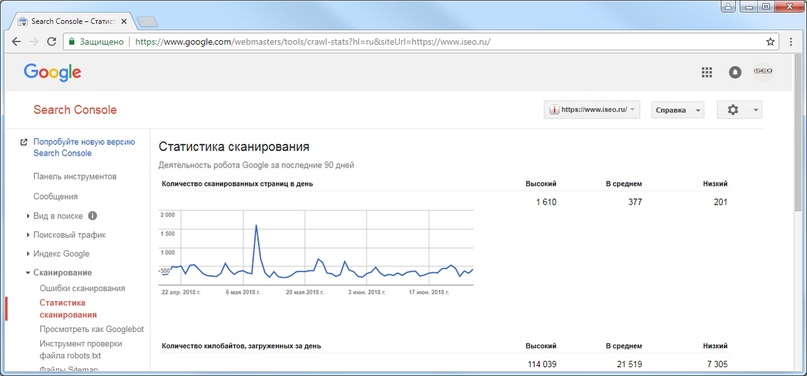This screenshot has height=376, width=807.
Task: Open the Google apps grid icon
Action: pyautogui.click(x=707, y=73)
